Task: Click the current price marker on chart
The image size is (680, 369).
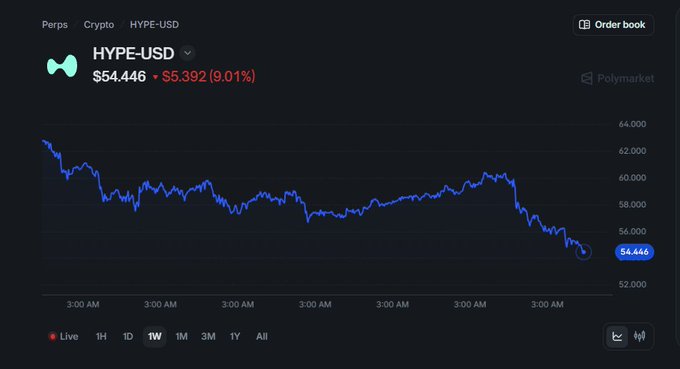Action: pyautogui.click(x=583, y=252)
